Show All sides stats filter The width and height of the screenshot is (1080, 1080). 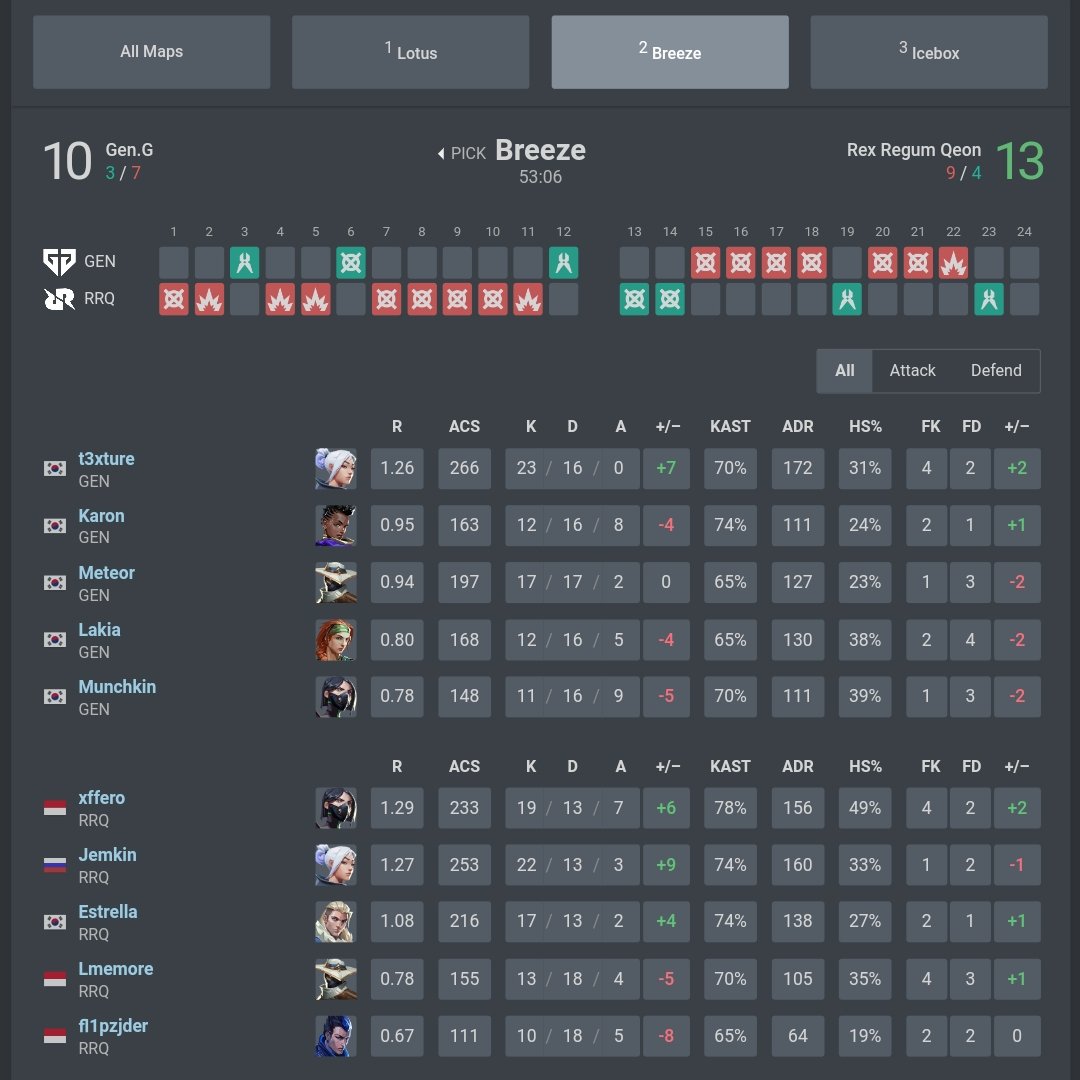point(844,371)
